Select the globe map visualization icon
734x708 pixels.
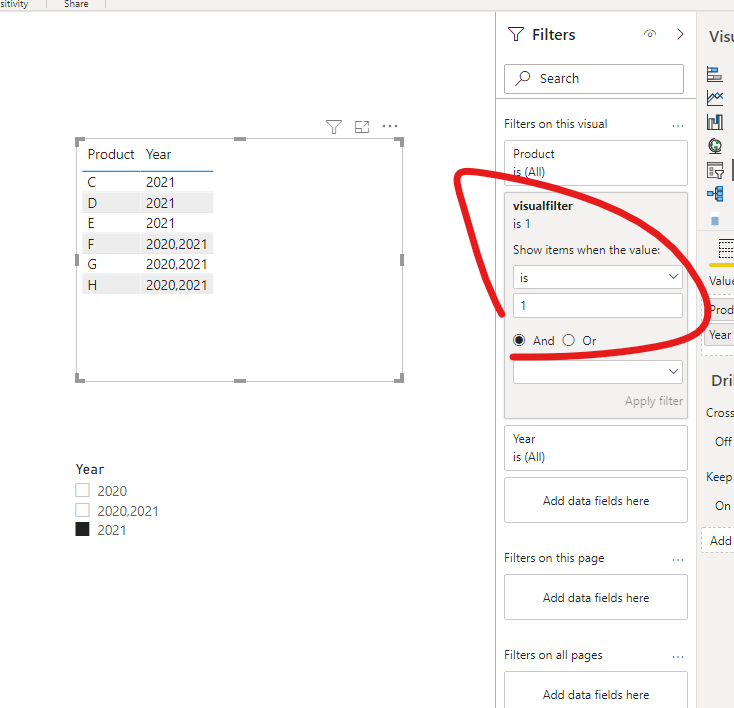click(x=715, y=146)
